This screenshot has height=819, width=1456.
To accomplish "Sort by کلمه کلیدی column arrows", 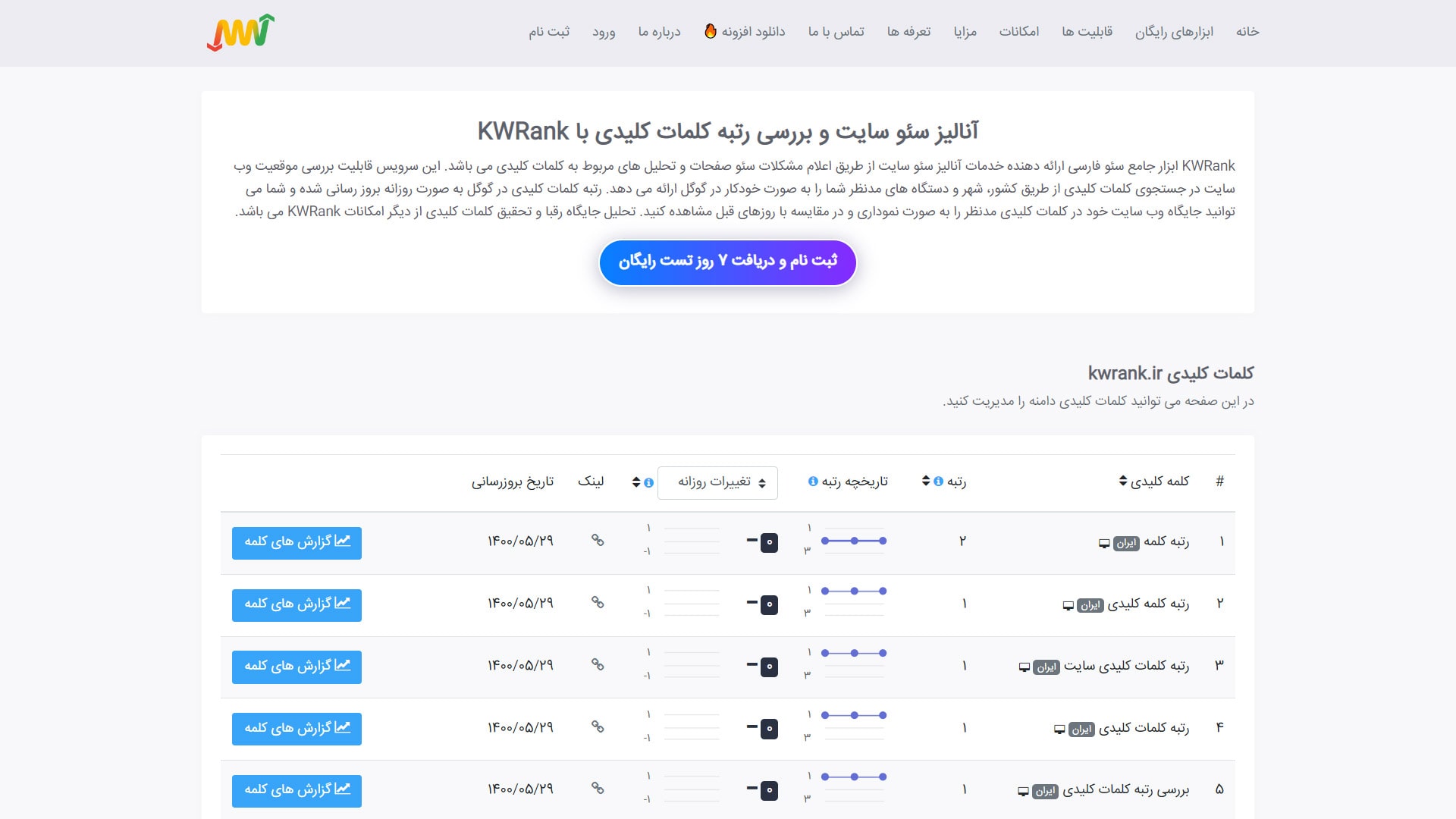I will (x=1123, y=481).
